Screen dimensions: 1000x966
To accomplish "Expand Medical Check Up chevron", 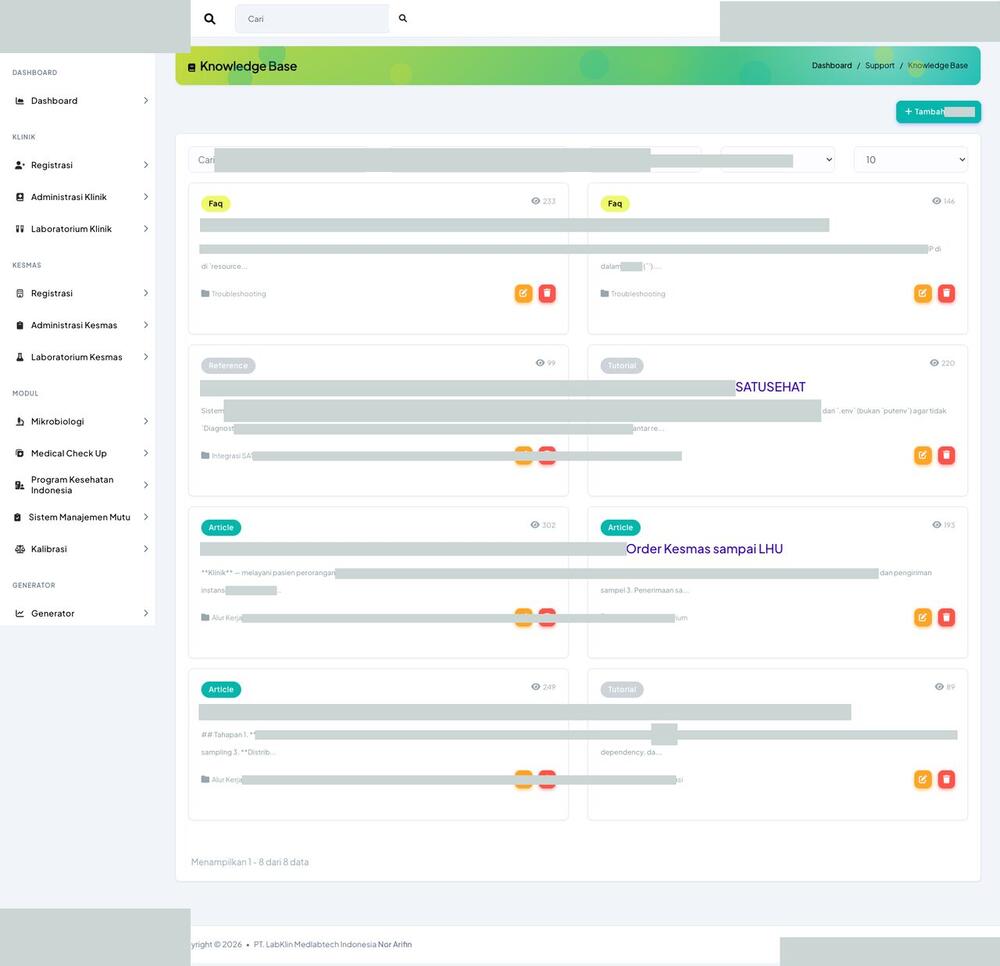I will tap(145, 453).
